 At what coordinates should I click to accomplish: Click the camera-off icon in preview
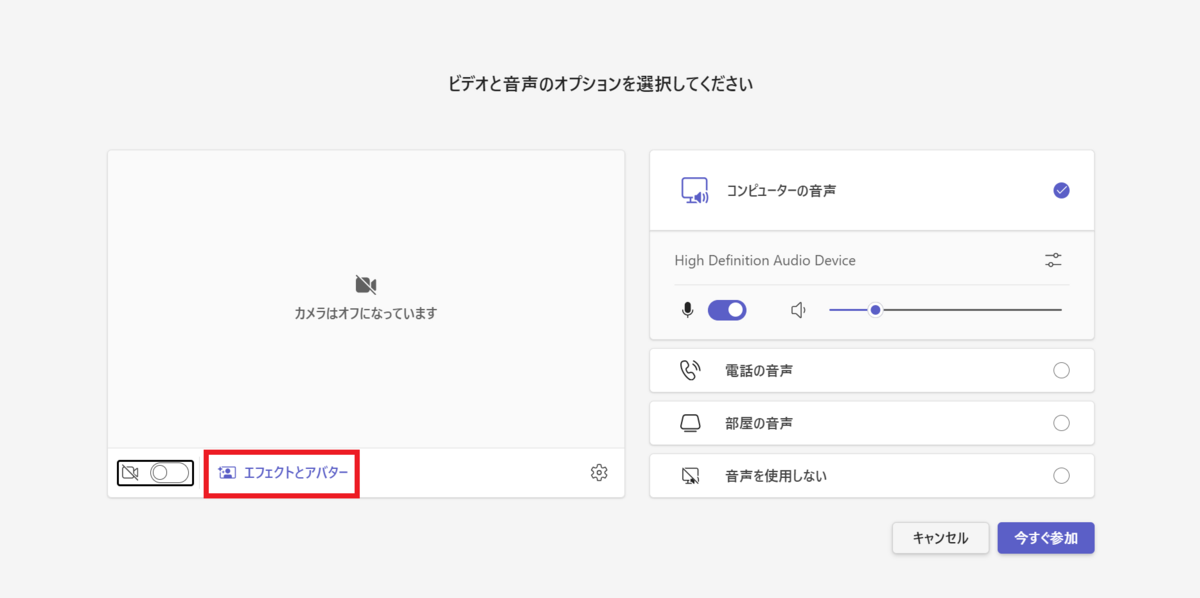366,285
